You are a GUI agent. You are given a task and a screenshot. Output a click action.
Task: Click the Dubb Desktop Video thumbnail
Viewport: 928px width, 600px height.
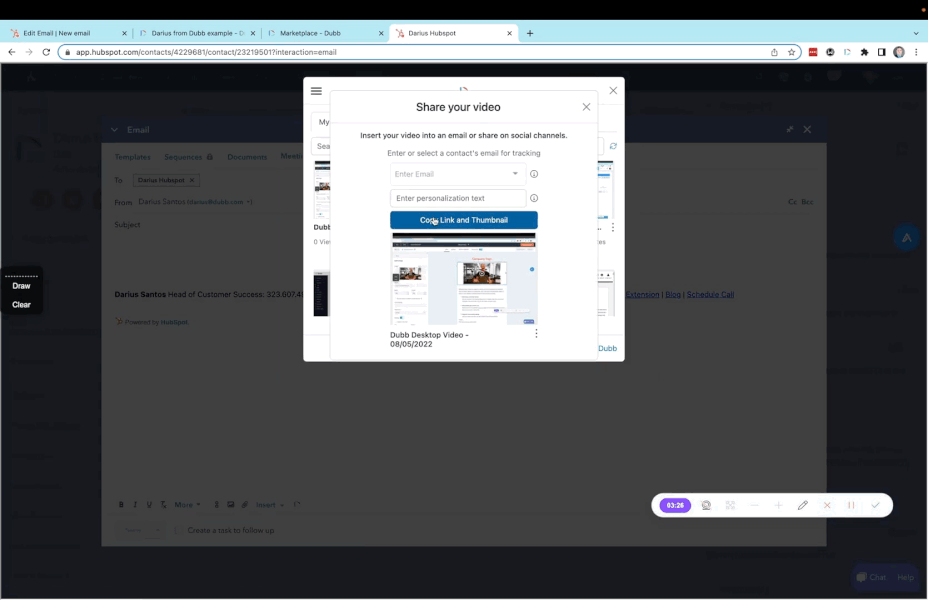[x=464, y=279]
